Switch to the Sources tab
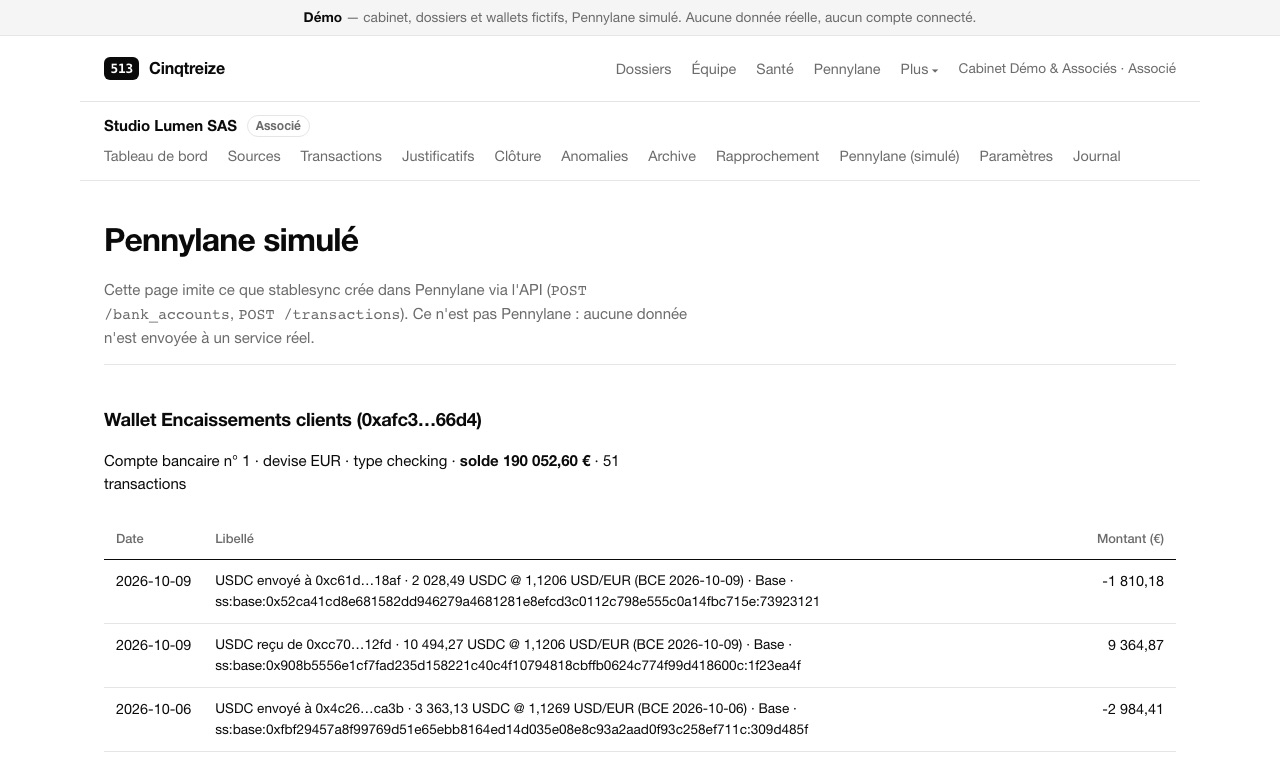 254,156
